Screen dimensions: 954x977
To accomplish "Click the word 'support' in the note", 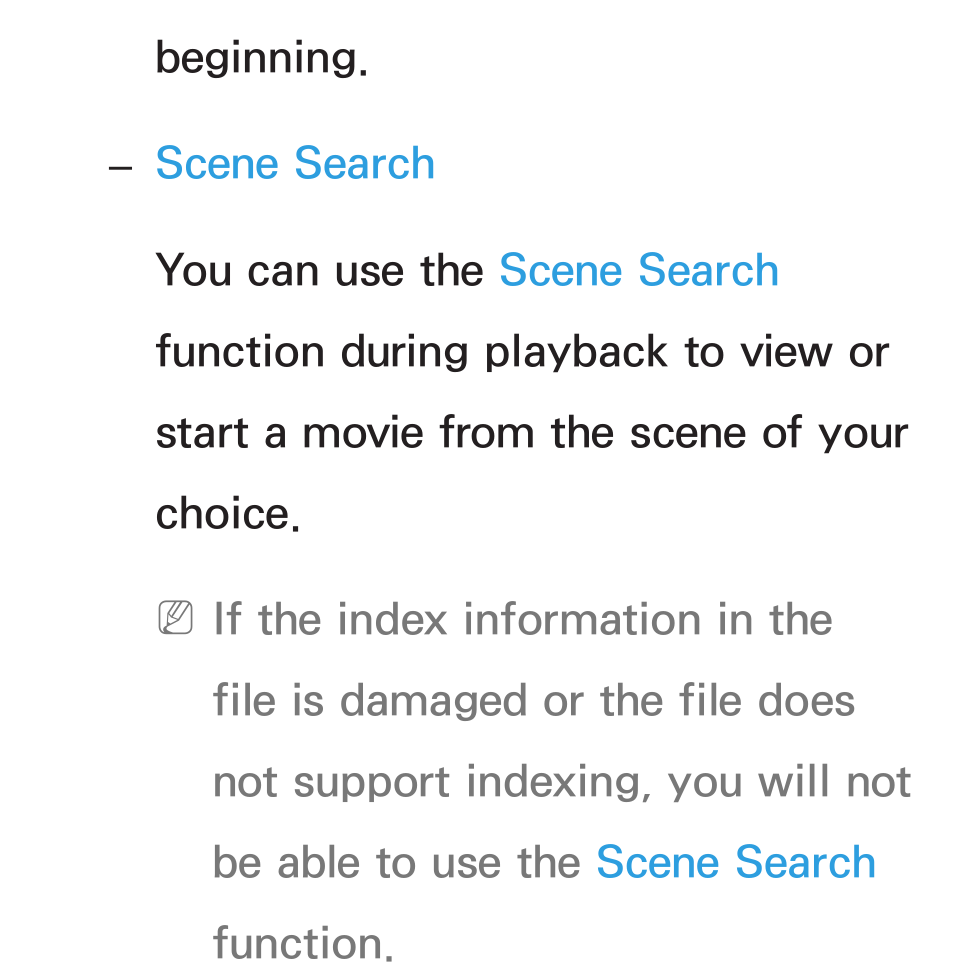I will 371,784.
